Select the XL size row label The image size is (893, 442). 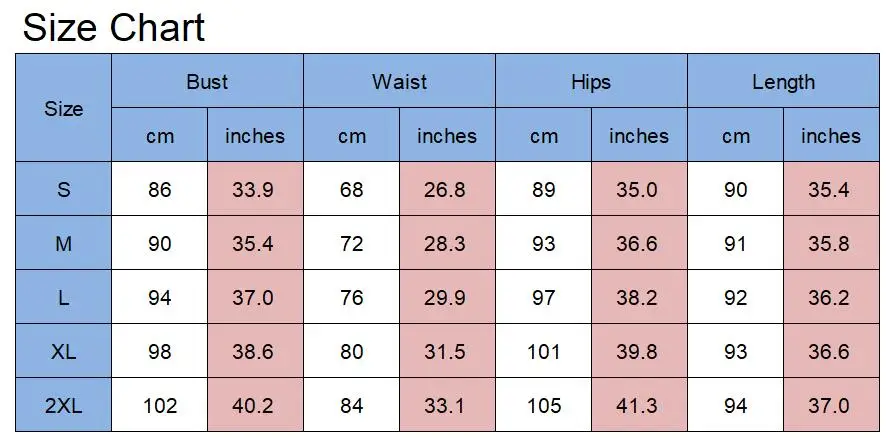63,351
